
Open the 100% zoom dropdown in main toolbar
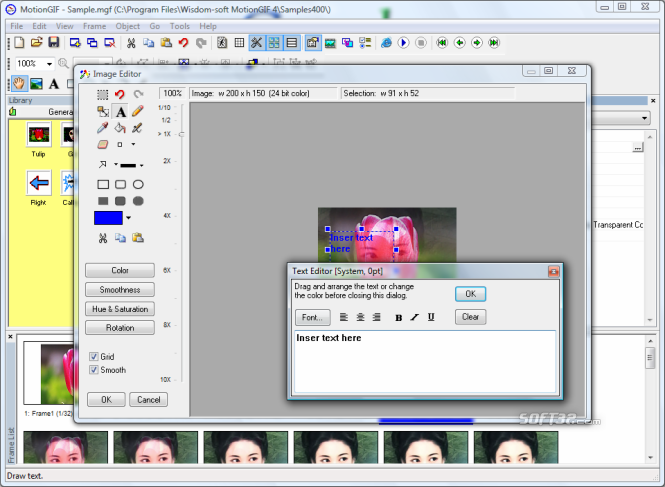coord(49,64)
